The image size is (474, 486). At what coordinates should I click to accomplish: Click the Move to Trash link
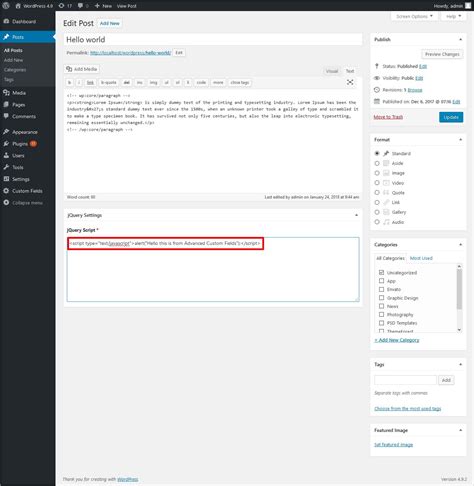[x=388, y=117]
